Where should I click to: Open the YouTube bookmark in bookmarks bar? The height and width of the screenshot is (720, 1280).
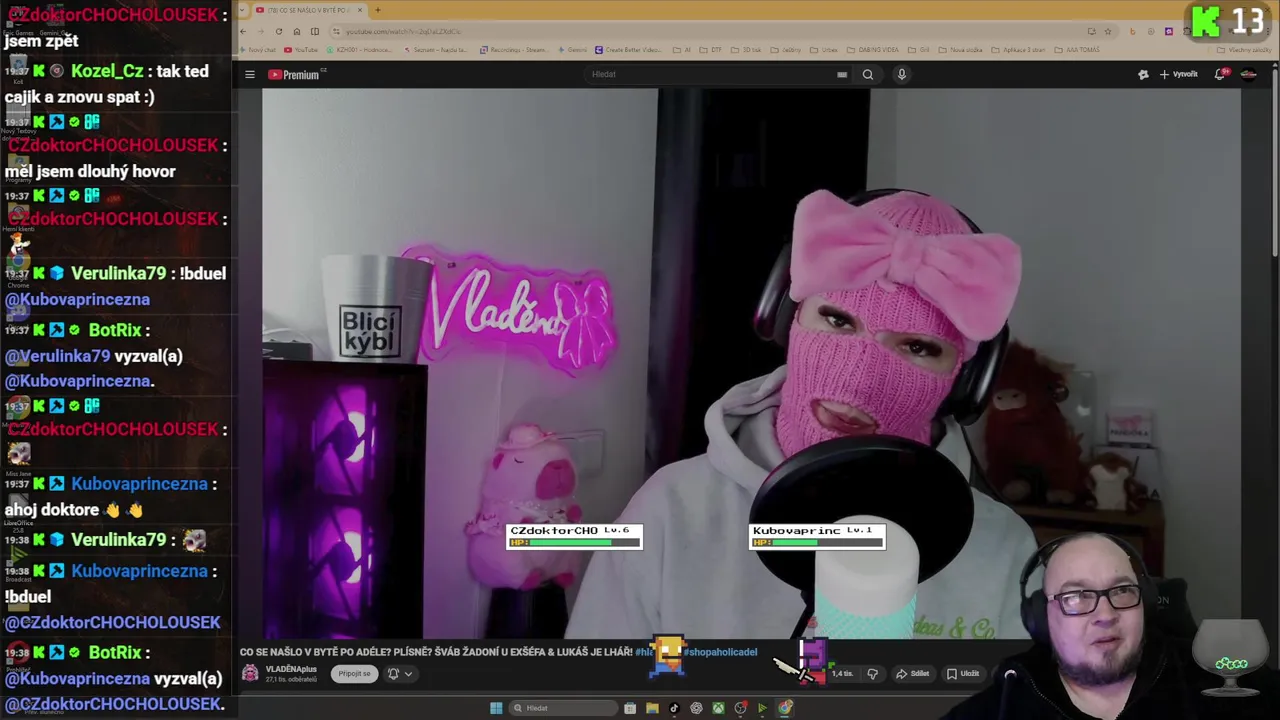point(301,50)
